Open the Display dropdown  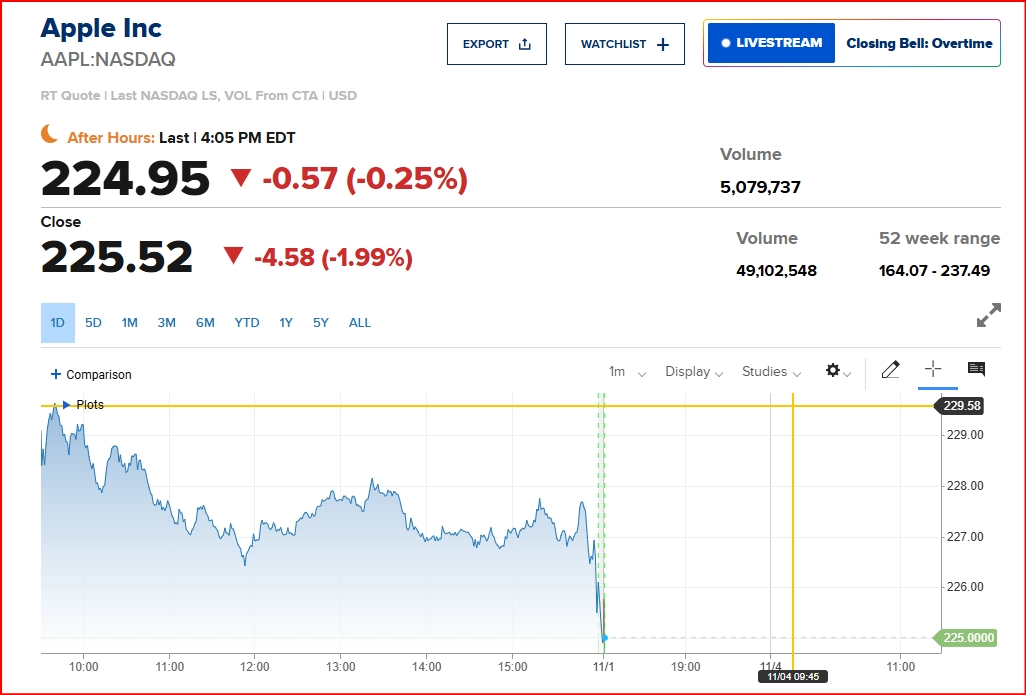pyautogui.click(x=694, y=372)
